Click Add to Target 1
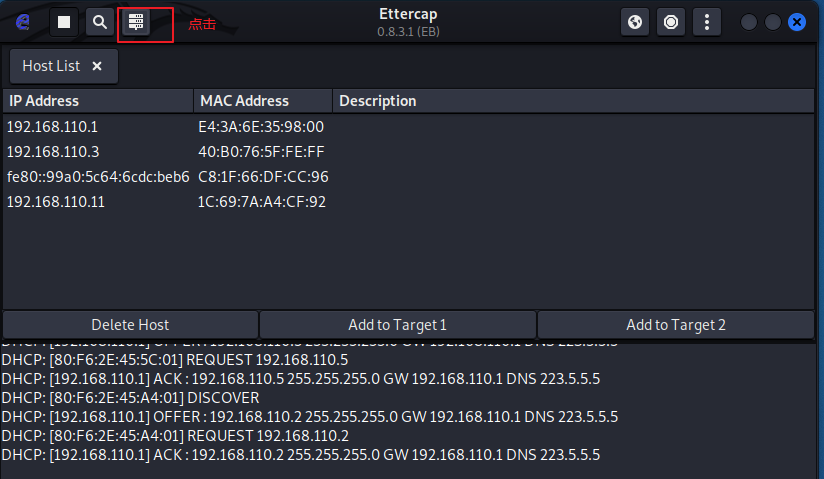The width and height of the screenshot is (824, 479). tap(398, 325)
